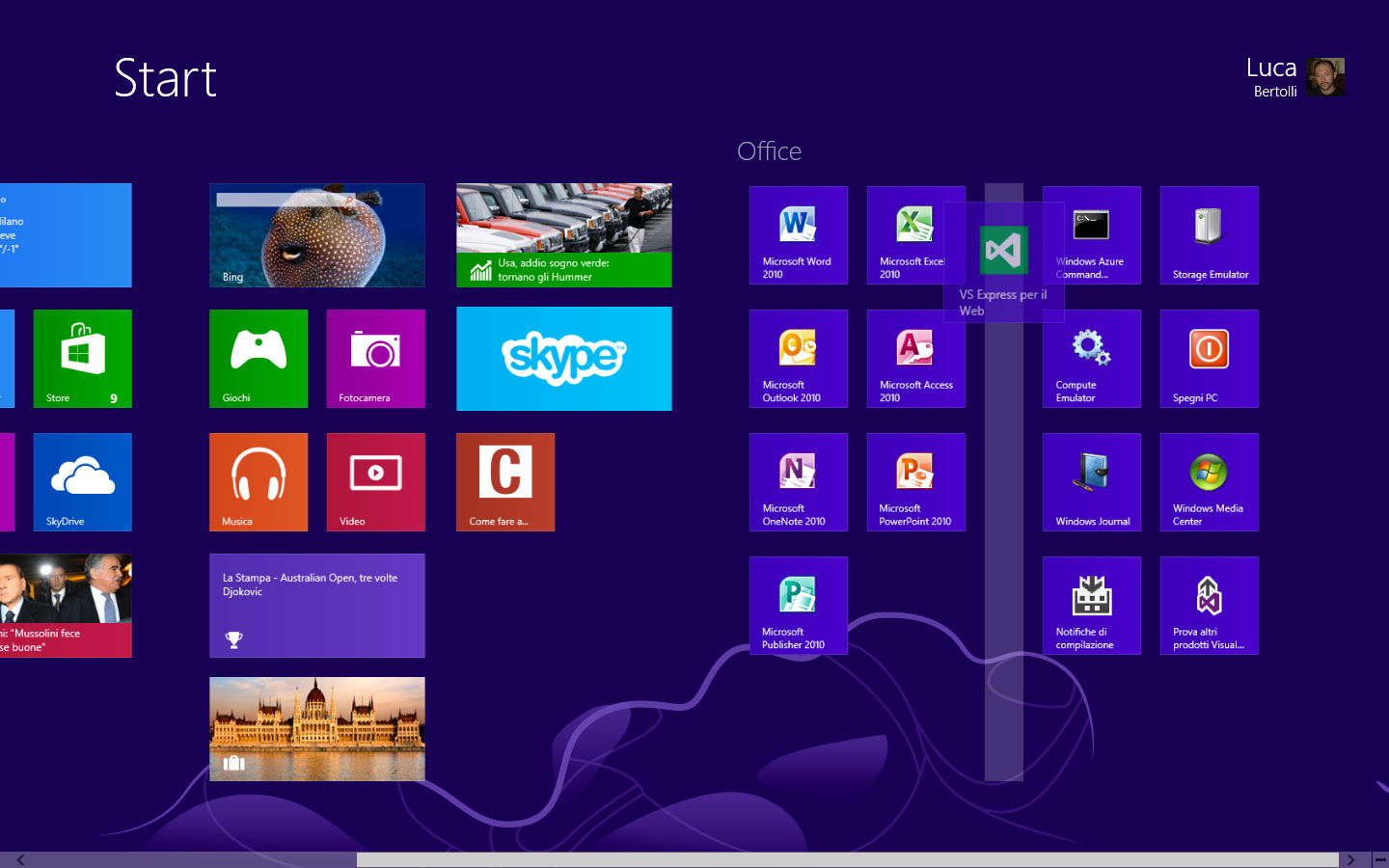
Task: Click the Luca Bertolli user account picture
Action: click(1325, 77)
